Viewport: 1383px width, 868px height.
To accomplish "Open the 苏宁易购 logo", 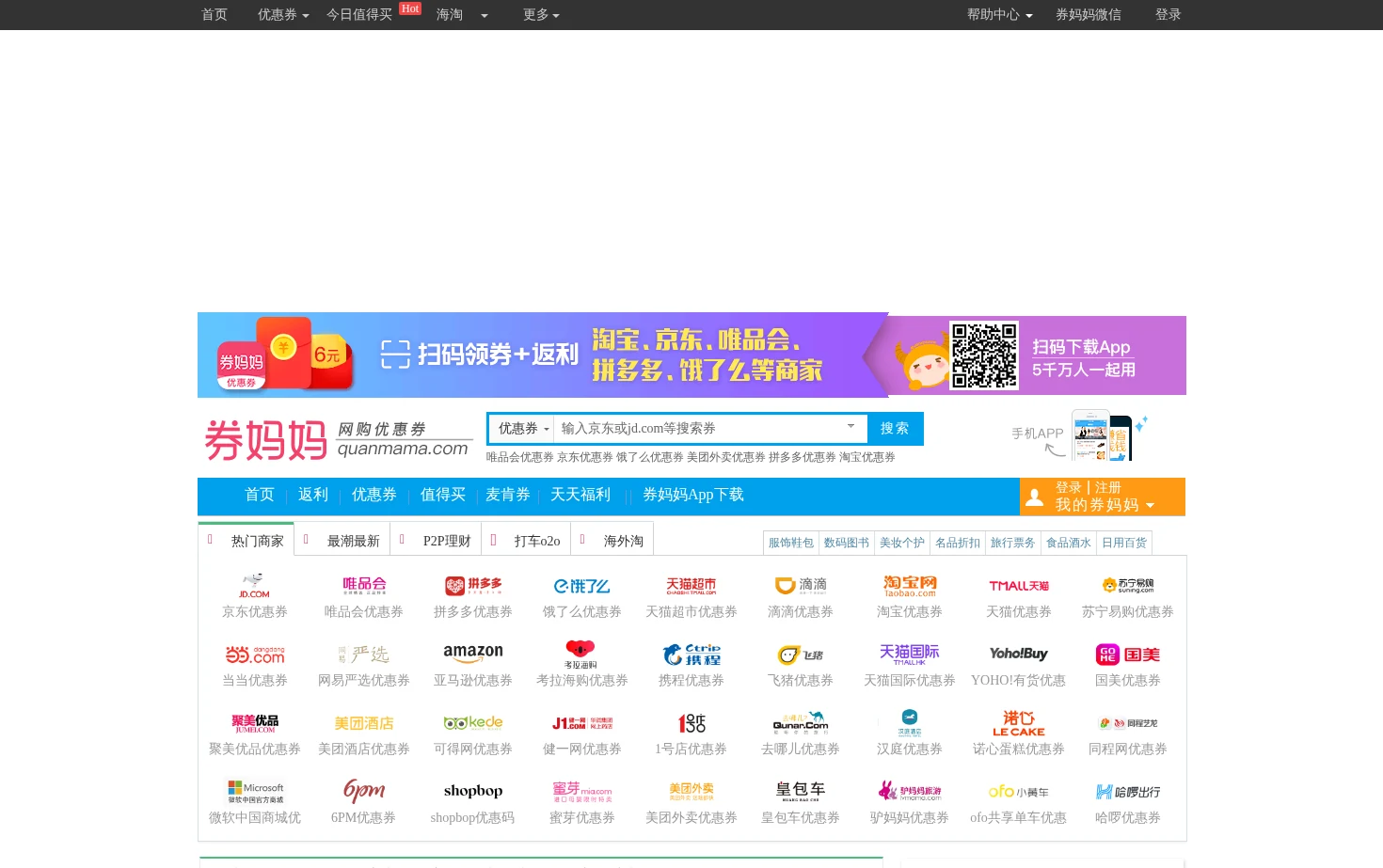I will coord(1127,585).
